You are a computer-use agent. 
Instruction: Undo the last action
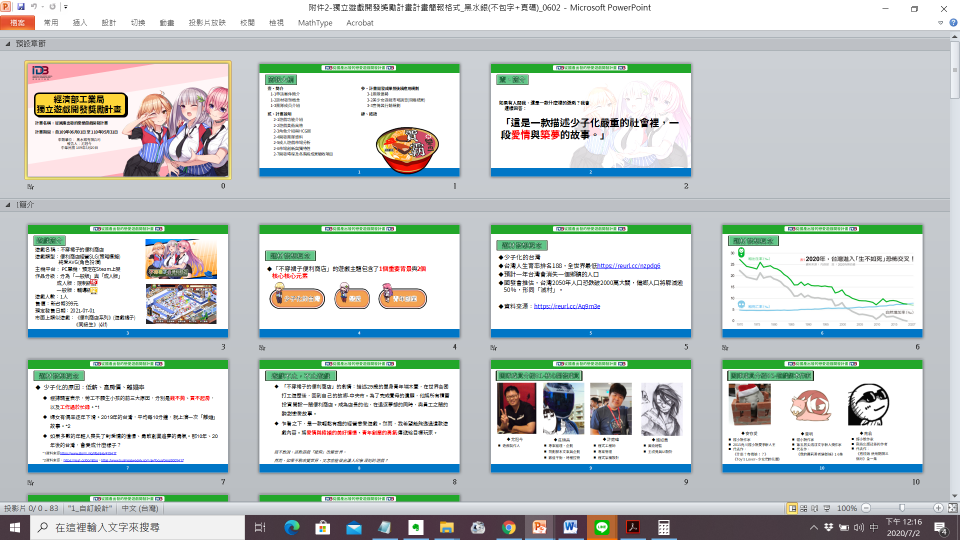(34, 7)
